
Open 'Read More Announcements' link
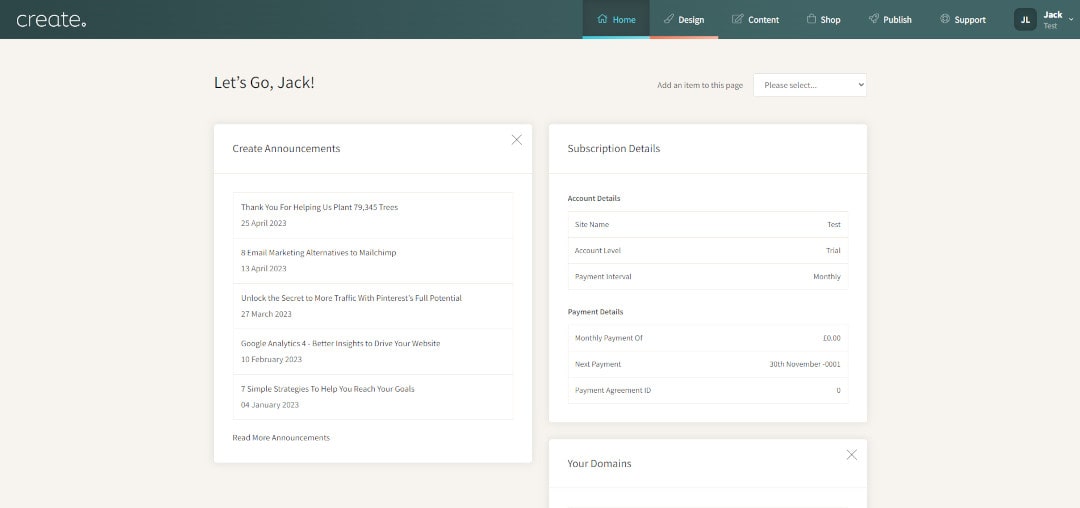click(281, 438)
